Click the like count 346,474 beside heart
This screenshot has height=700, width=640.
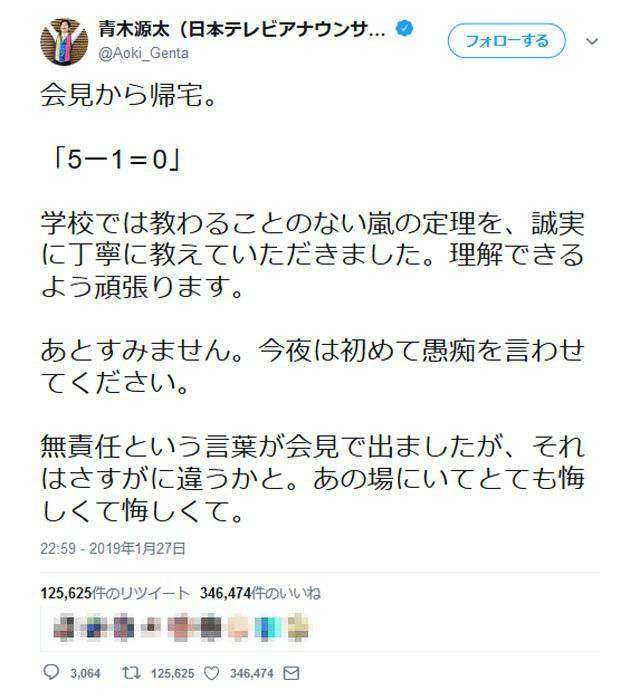click(x=252, y=673)
